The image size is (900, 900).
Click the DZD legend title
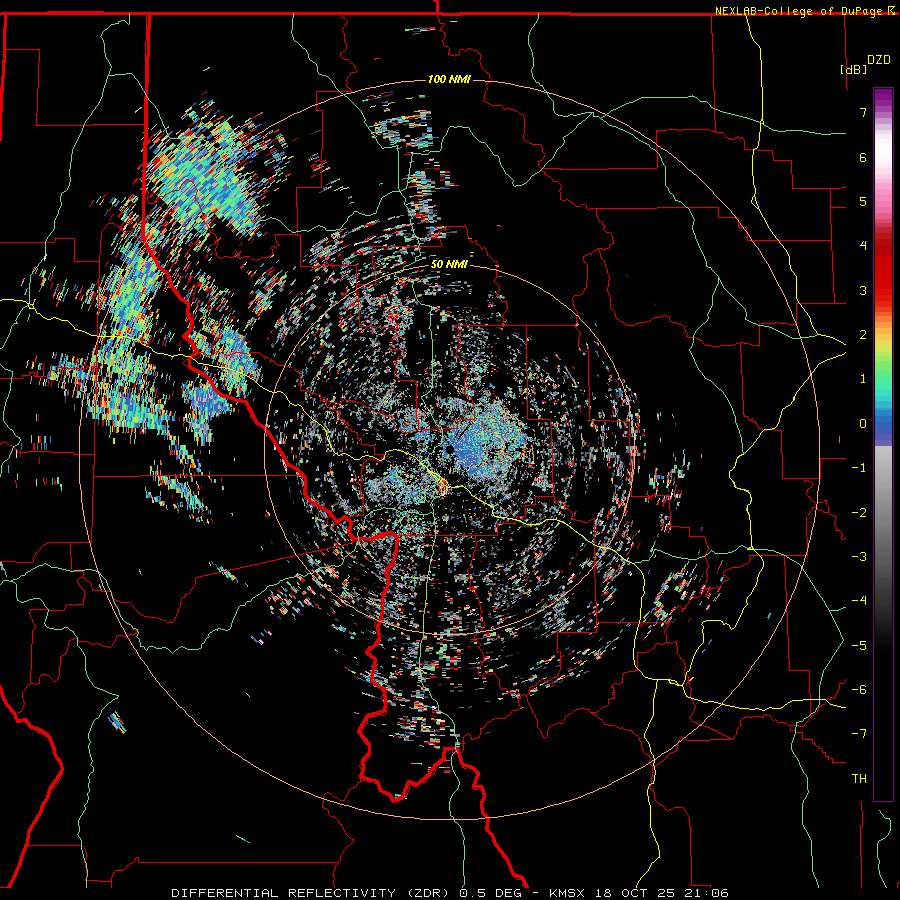(879, 60)
